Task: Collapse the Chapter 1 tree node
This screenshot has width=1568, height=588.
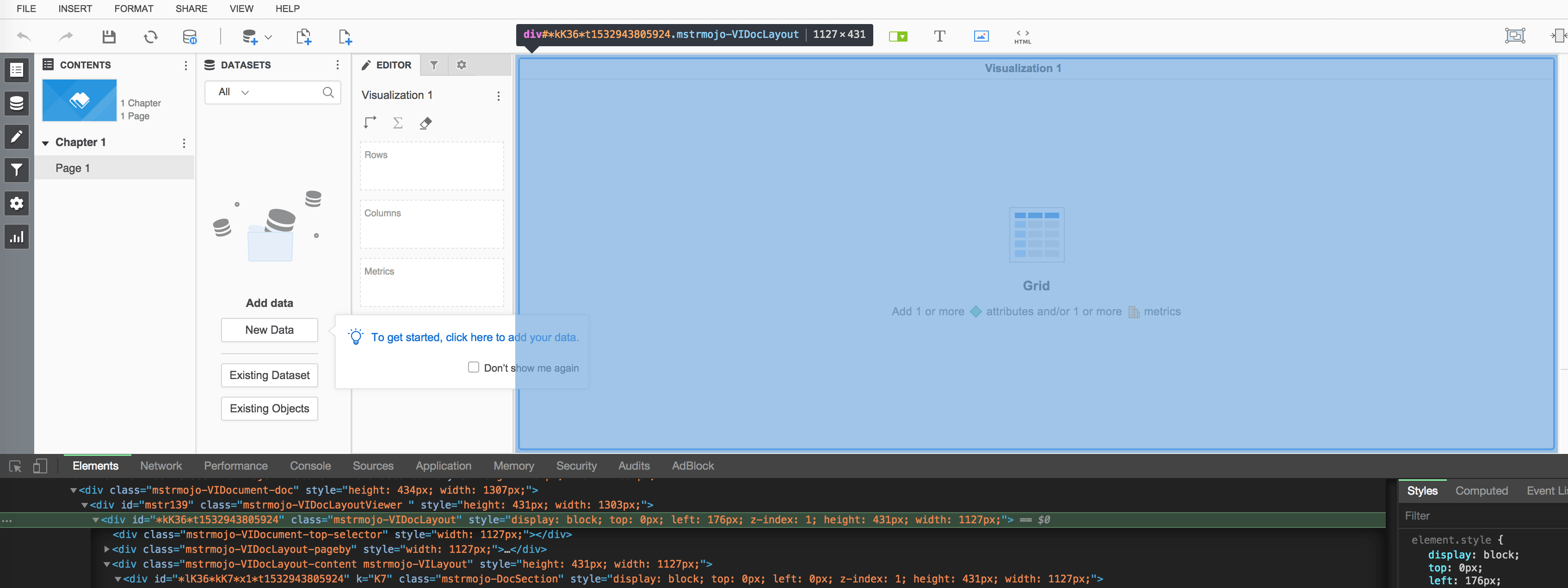Action: click(46, 143)
